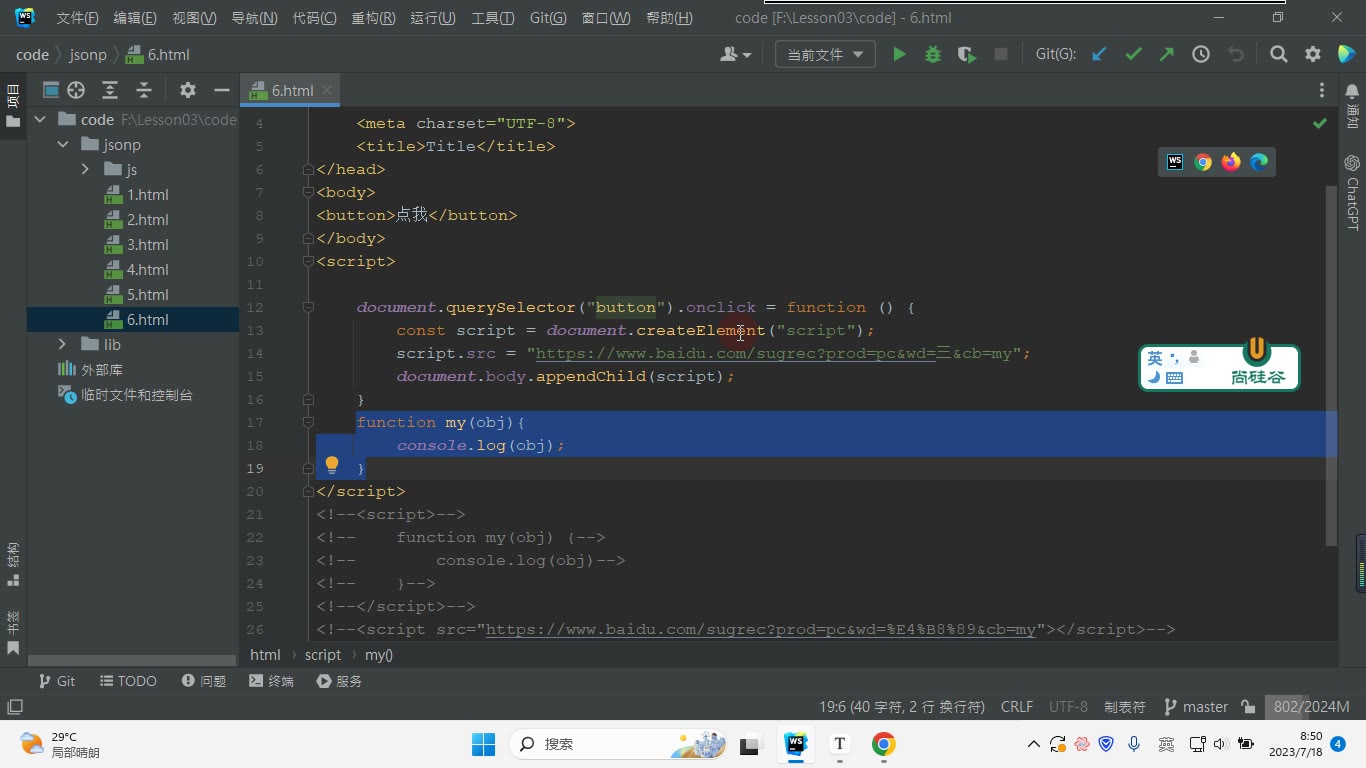1366x768 pixels.
Task: Open project panel options gear
Action: [187, 90]
